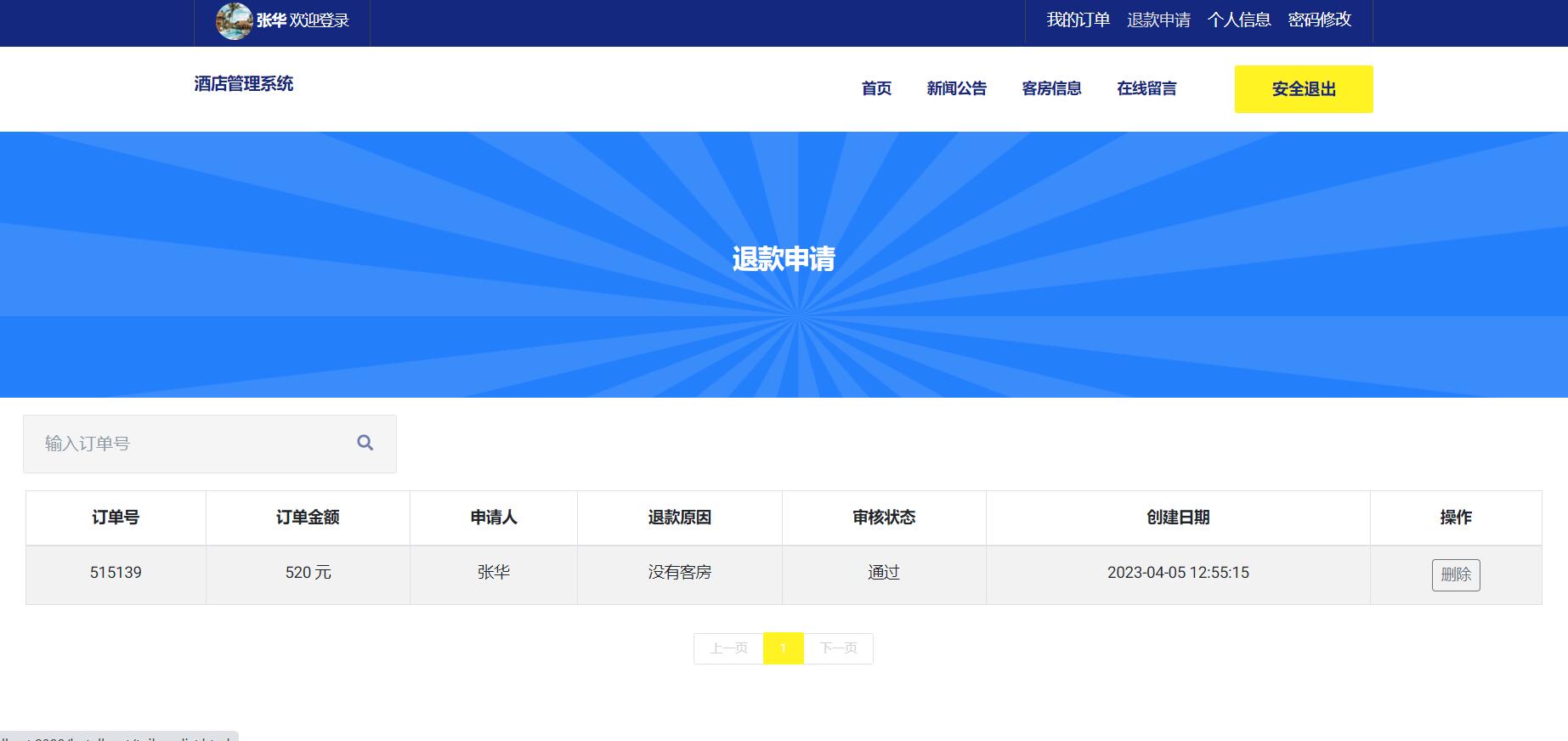Click 张华 欢迎登录 greeting text

pyautogui.click(x=303, y=20)
